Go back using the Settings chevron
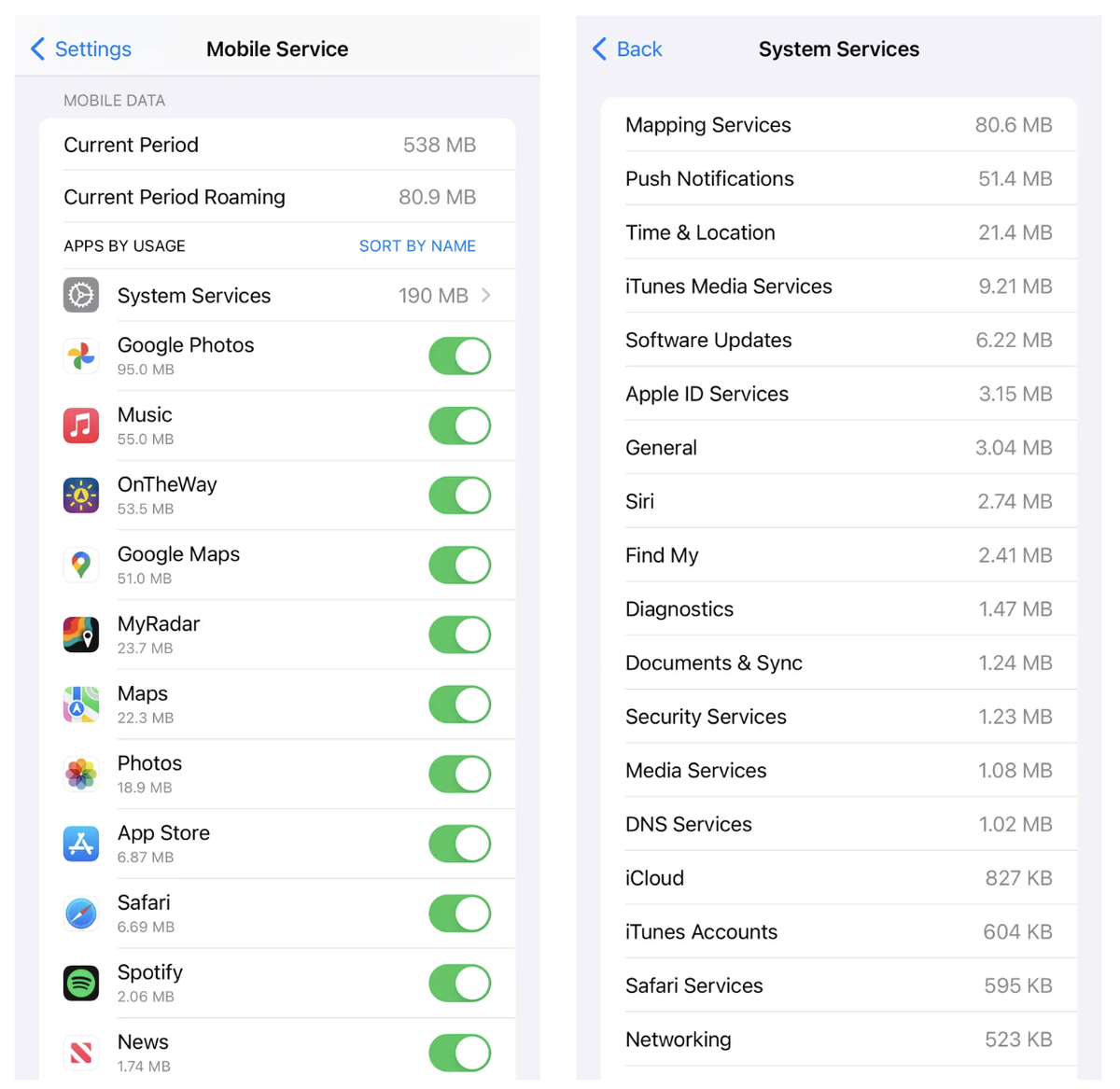1120x1089 pixels. point(37,49)
